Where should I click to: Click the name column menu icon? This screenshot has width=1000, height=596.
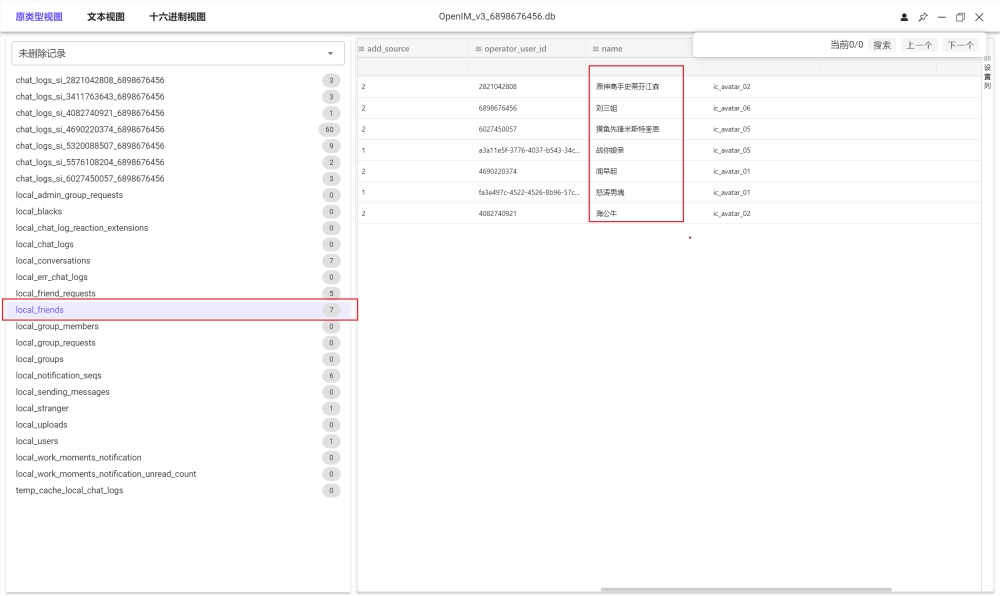pyautogui.click(x=596, y=49)
